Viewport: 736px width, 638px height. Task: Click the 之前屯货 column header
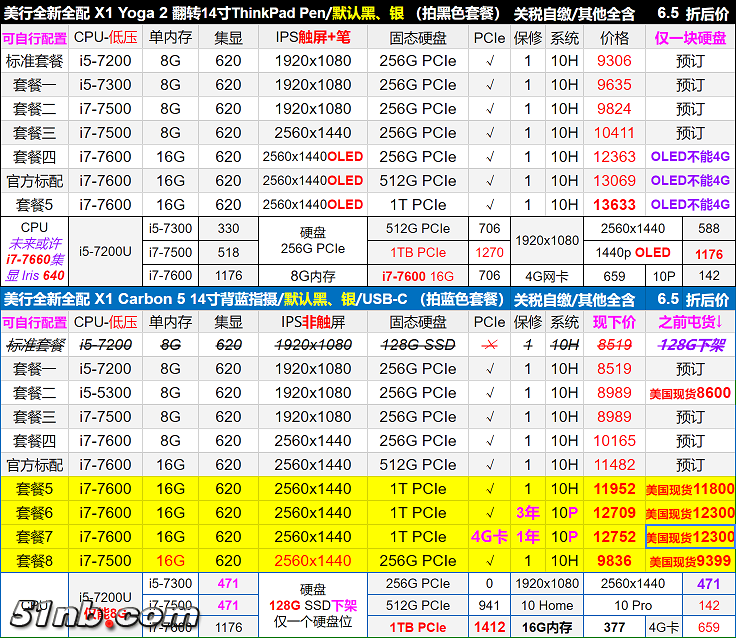click(x=689, y=322)
